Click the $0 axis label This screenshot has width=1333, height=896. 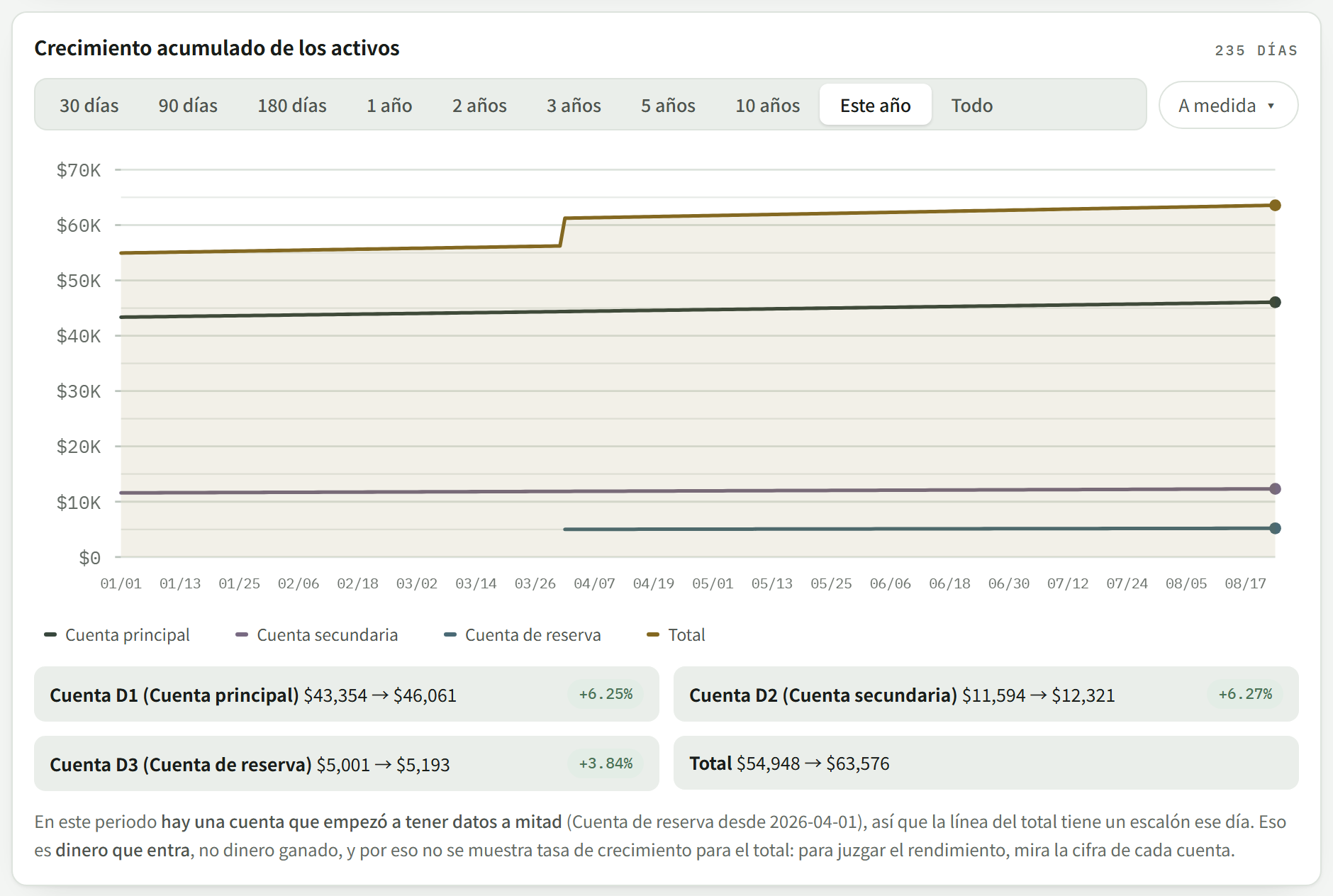(89, 558)
